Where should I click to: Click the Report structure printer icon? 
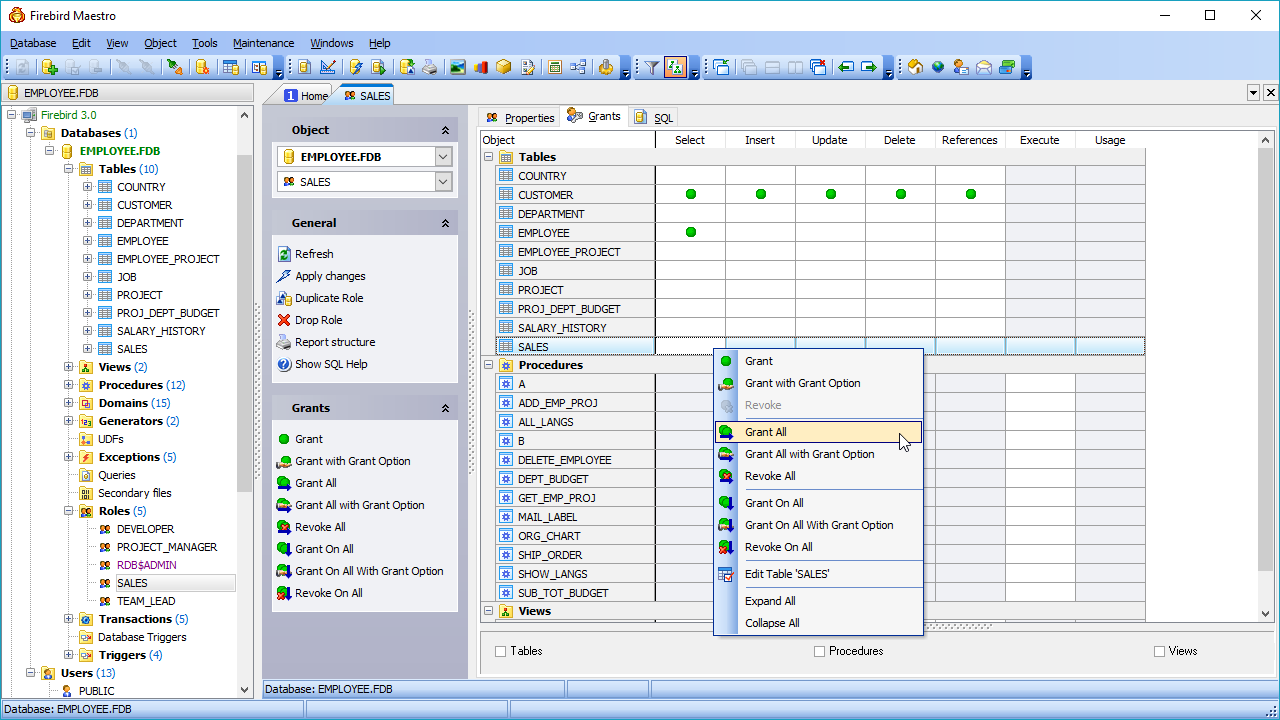(284, 342)
